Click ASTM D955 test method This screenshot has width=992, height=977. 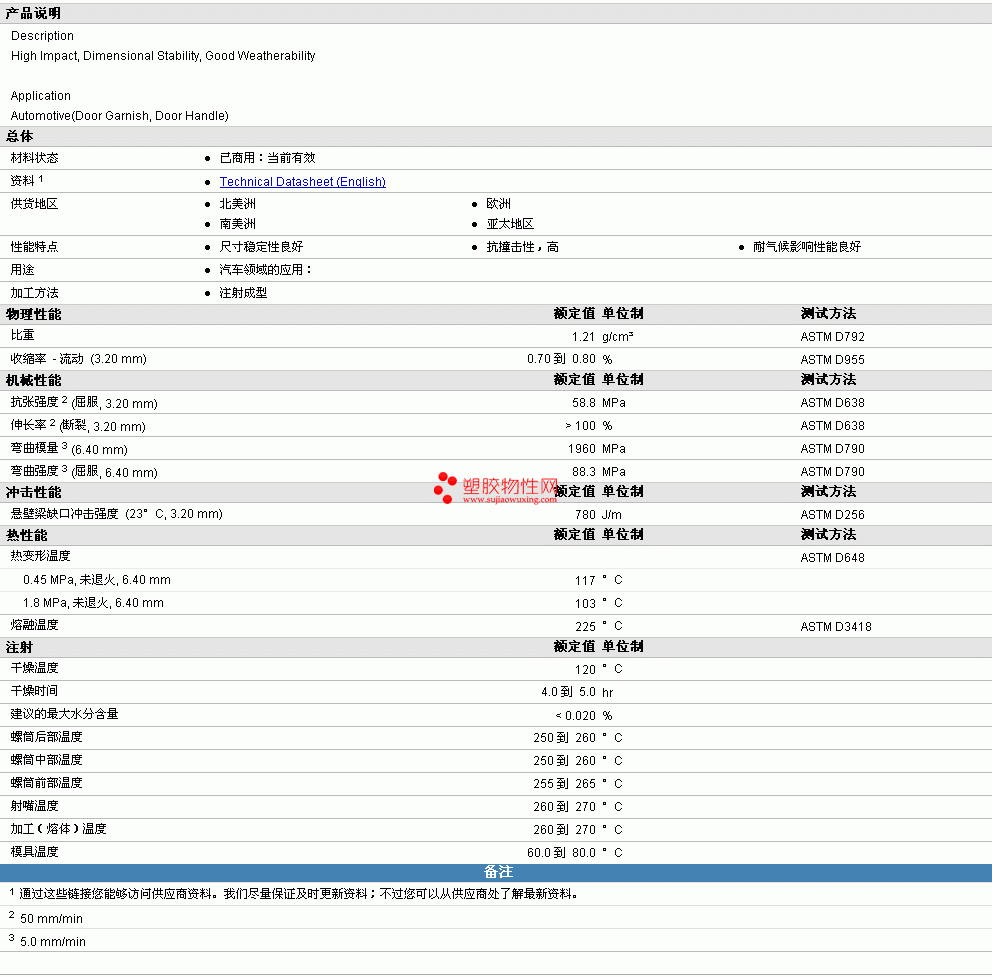[x=832, y=359]
